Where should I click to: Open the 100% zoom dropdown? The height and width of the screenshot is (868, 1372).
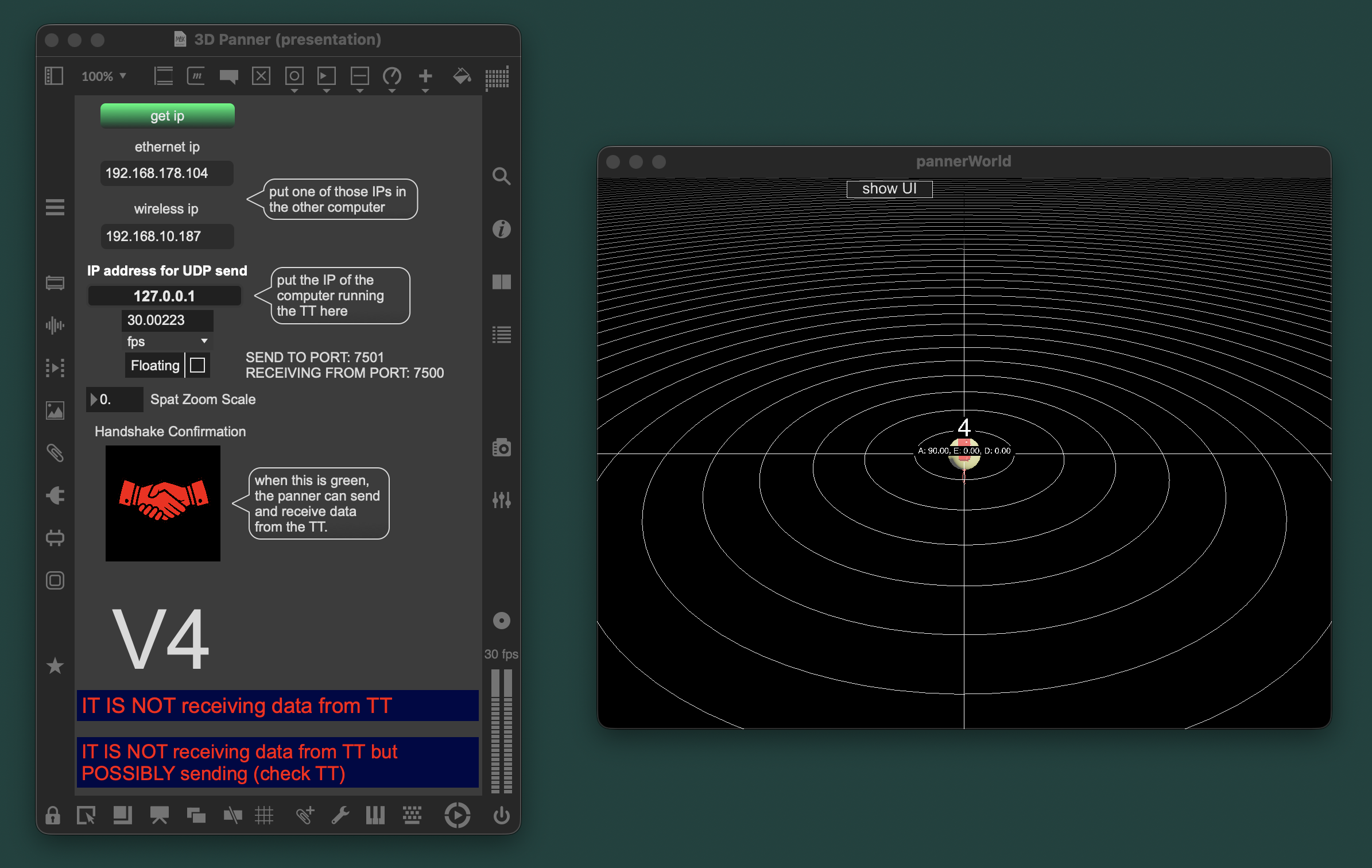pos(104,76)
